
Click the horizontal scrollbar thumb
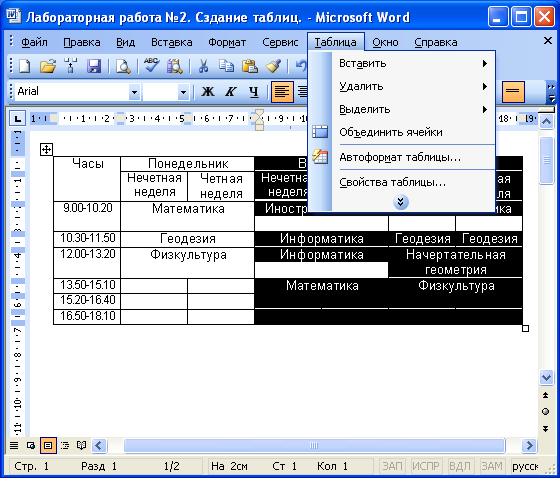coord(314,445)
